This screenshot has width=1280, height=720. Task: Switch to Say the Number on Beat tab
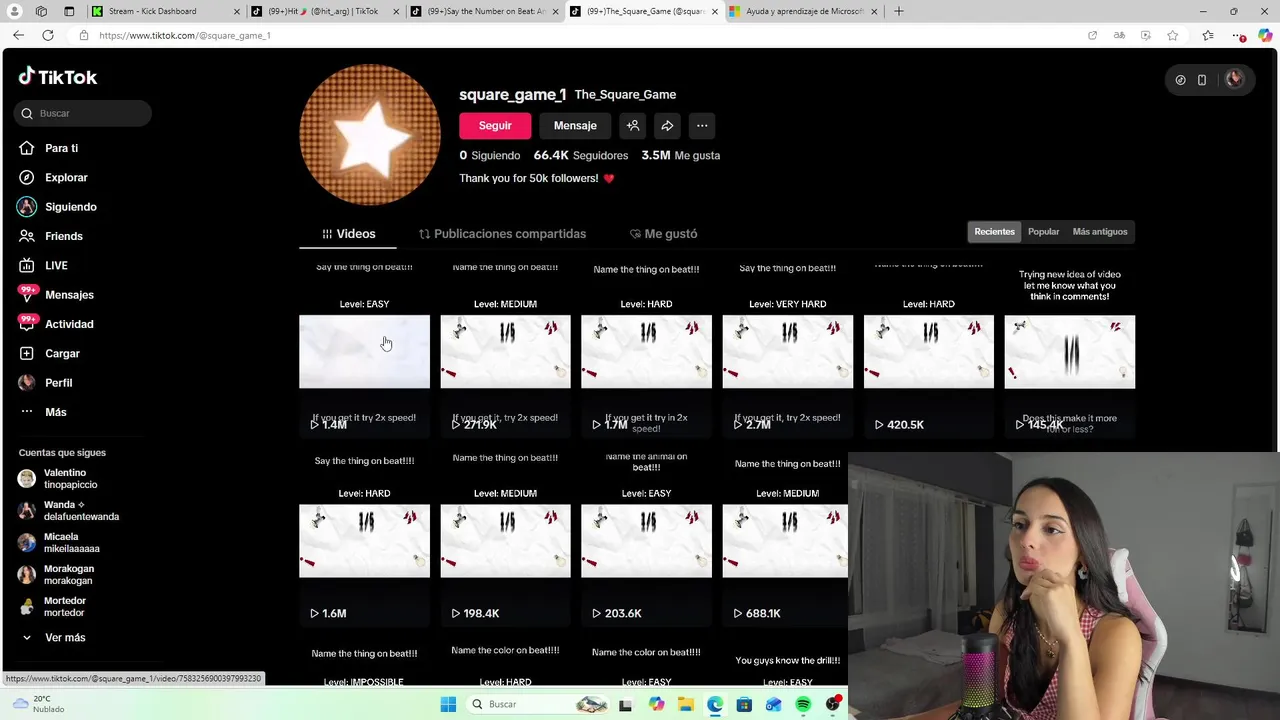click(x=485, y=11)
